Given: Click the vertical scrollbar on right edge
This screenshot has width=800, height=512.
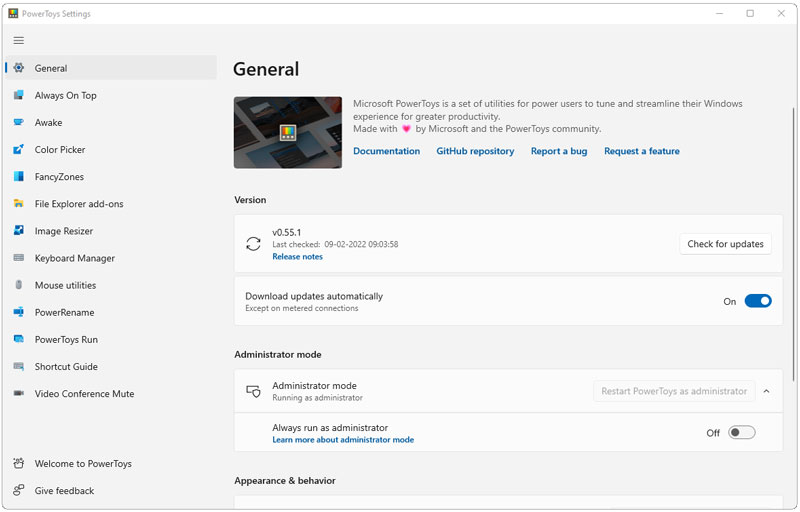Looking at the screenshot, I should (x=793, y=244).
